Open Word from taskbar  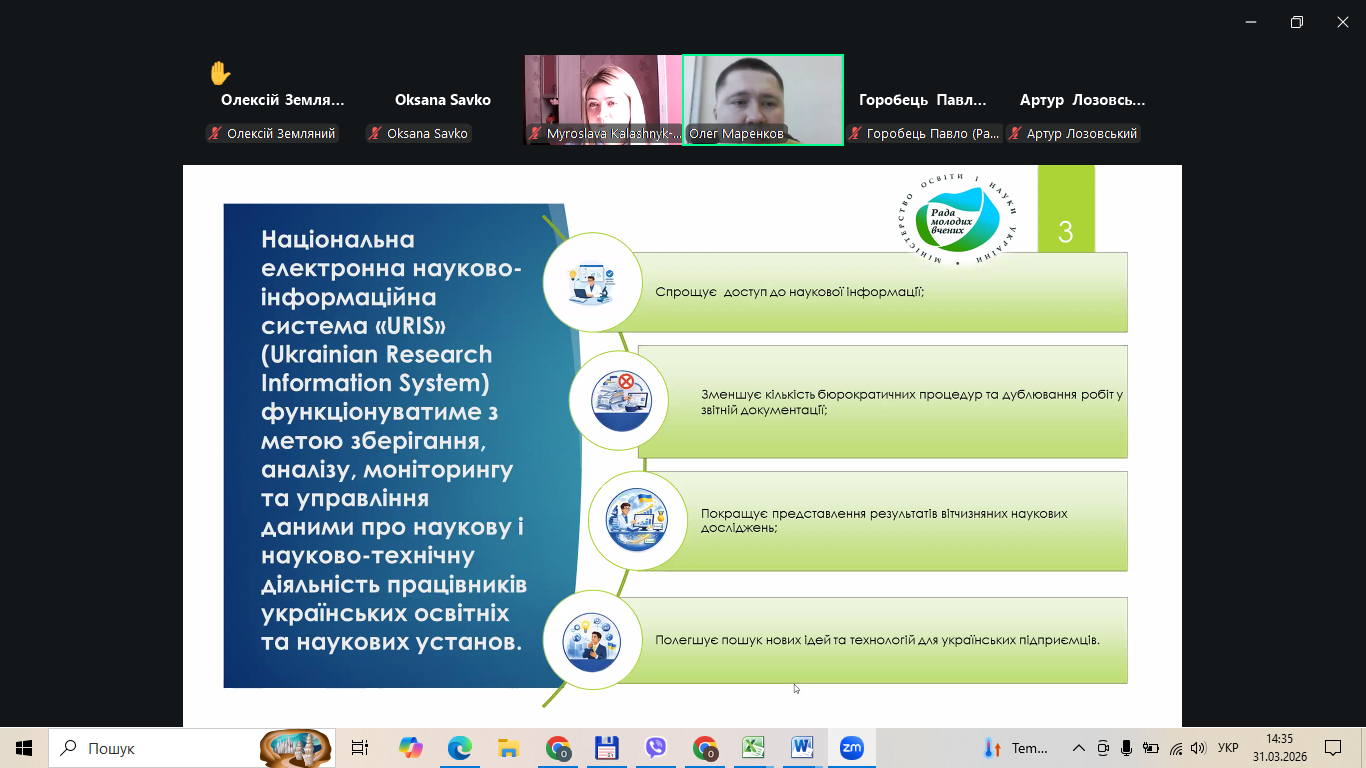803,748
